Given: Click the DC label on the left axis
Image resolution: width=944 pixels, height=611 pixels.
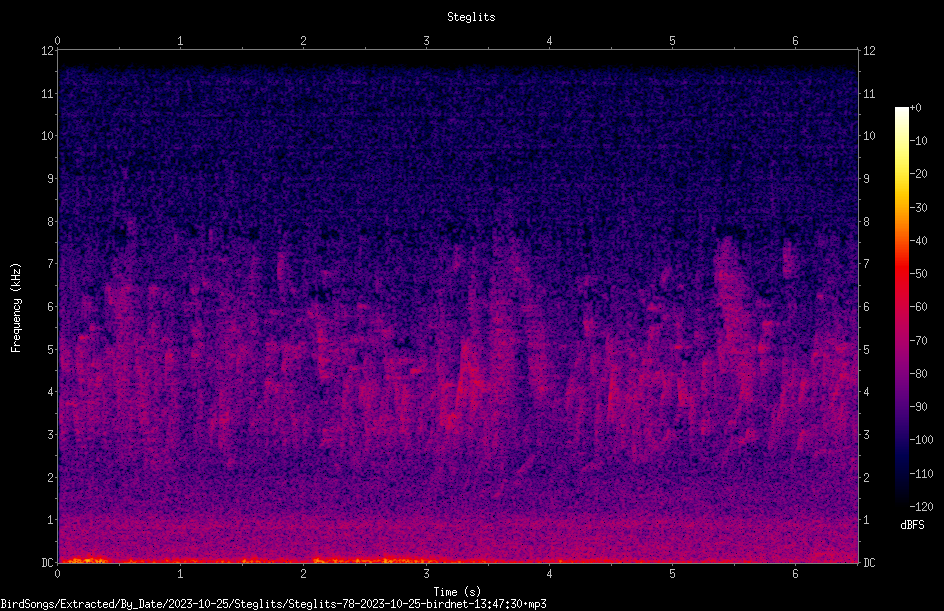Looking at the screenshot, I should click(48, 563).
